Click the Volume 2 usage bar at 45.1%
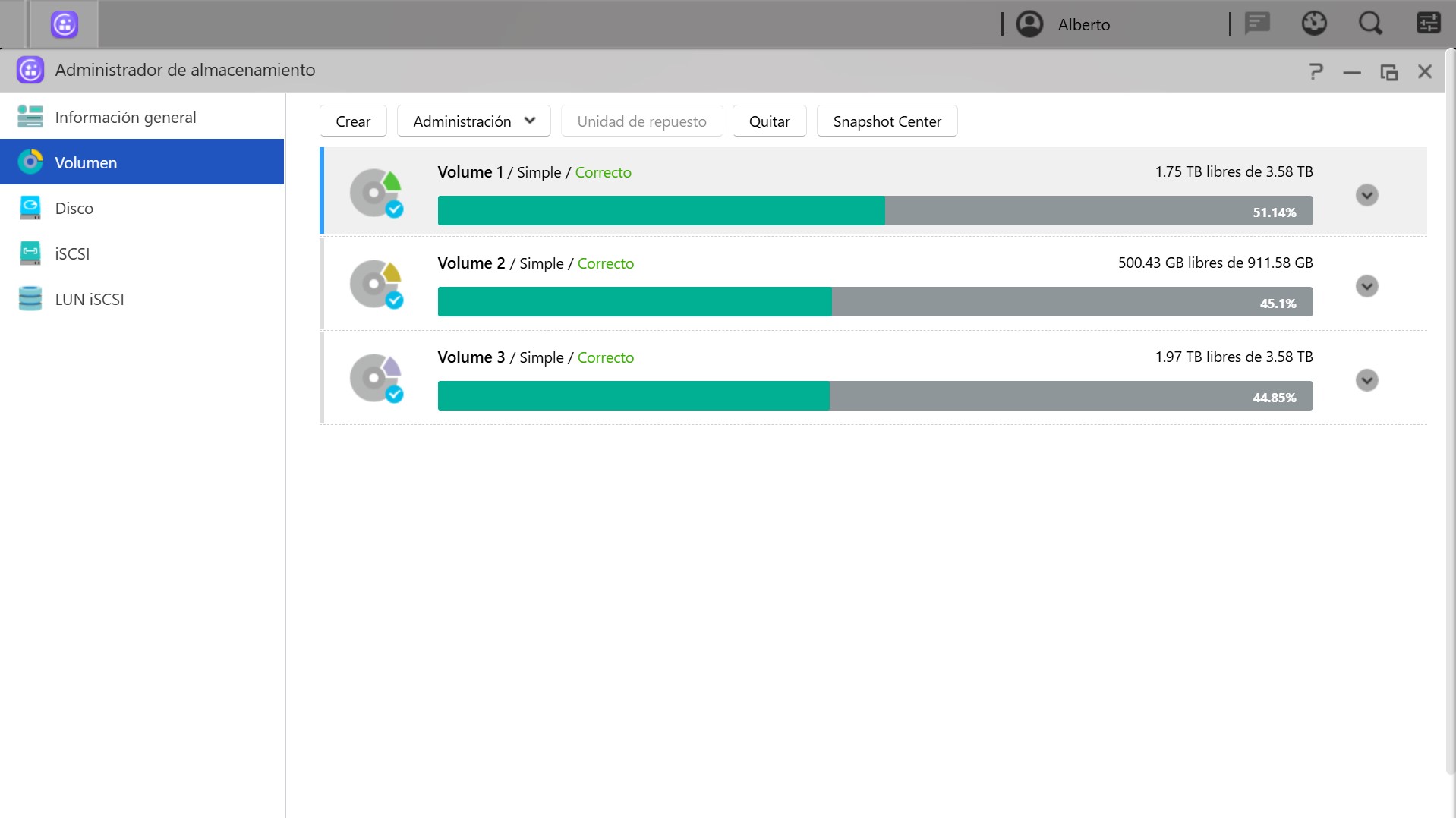Viewport: 1456px width, 818px height. [x=875, y=302]
